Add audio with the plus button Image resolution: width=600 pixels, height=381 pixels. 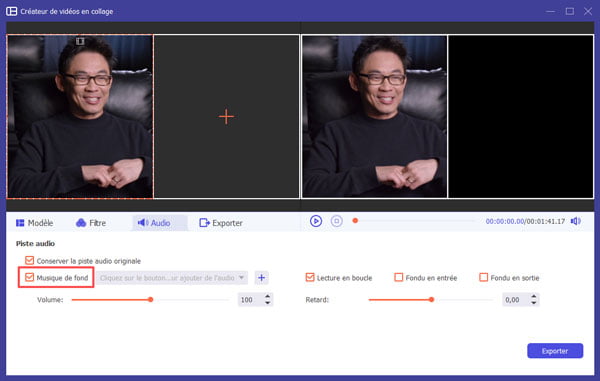[x=261, y=278]
